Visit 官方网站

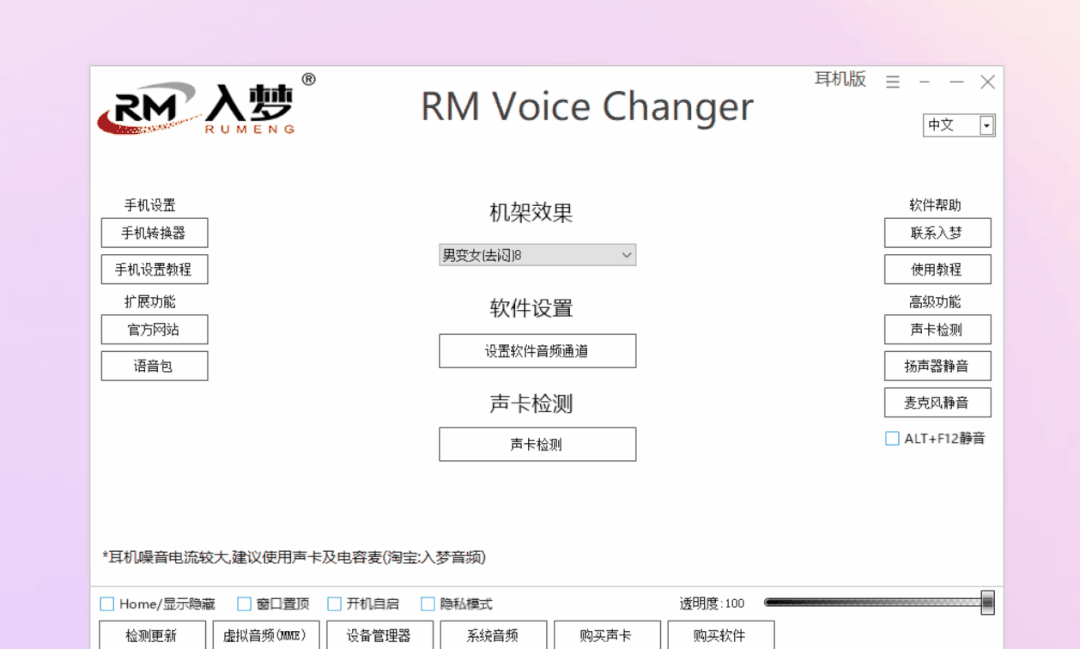click(154, 329)
